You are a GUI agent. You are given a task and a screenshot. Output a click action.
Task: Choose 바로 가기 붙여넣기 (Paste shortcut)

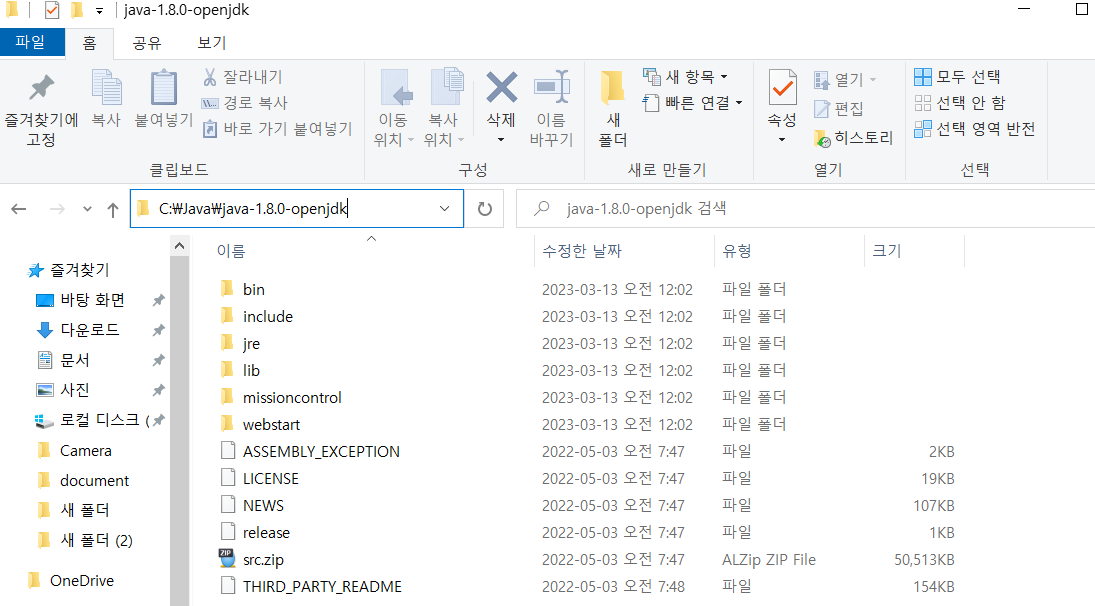pos(277,128)
